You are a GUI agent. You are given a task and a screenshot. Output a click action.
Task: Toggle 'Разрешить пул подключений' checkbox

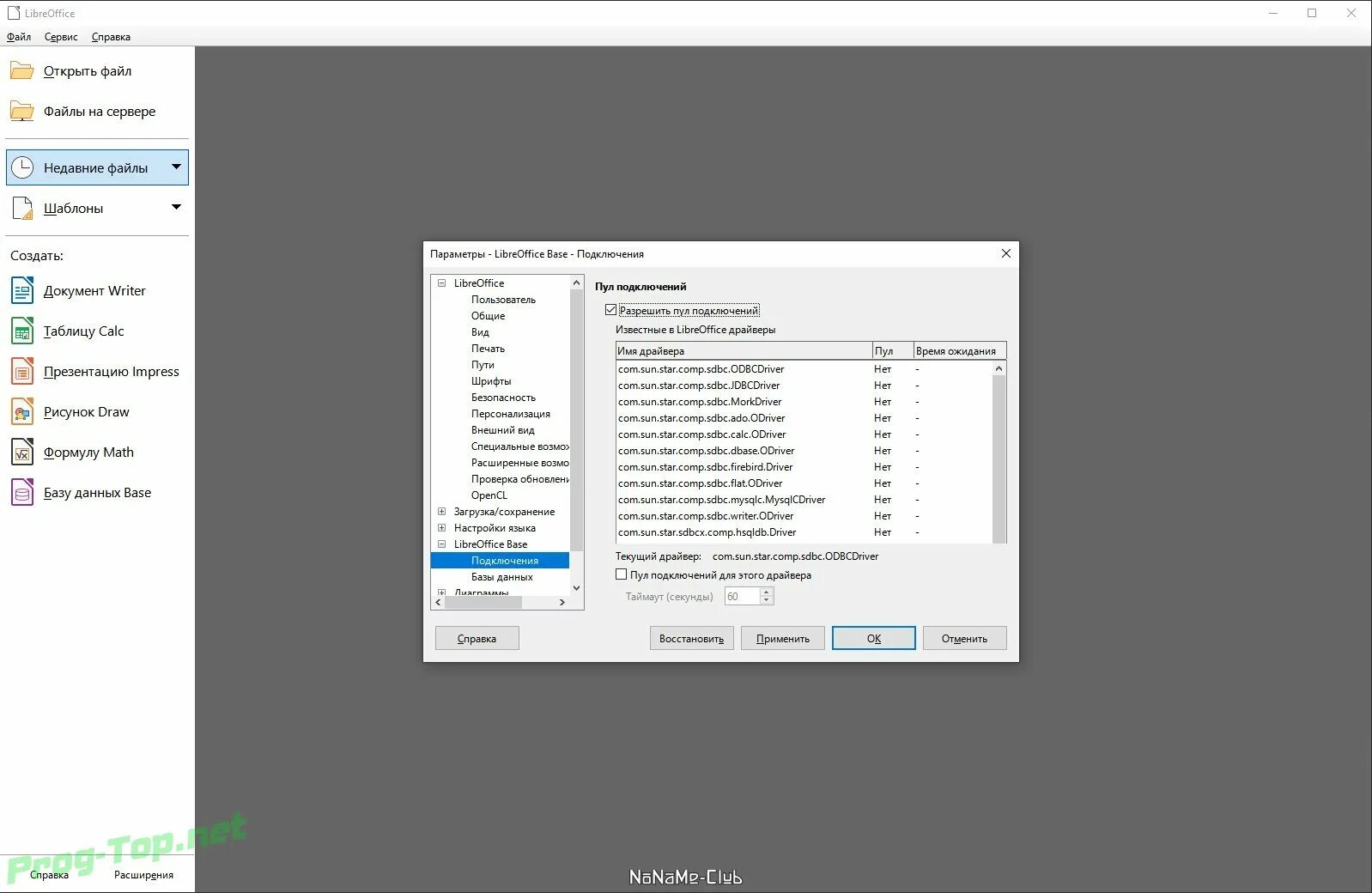click(x=610, y=310)
